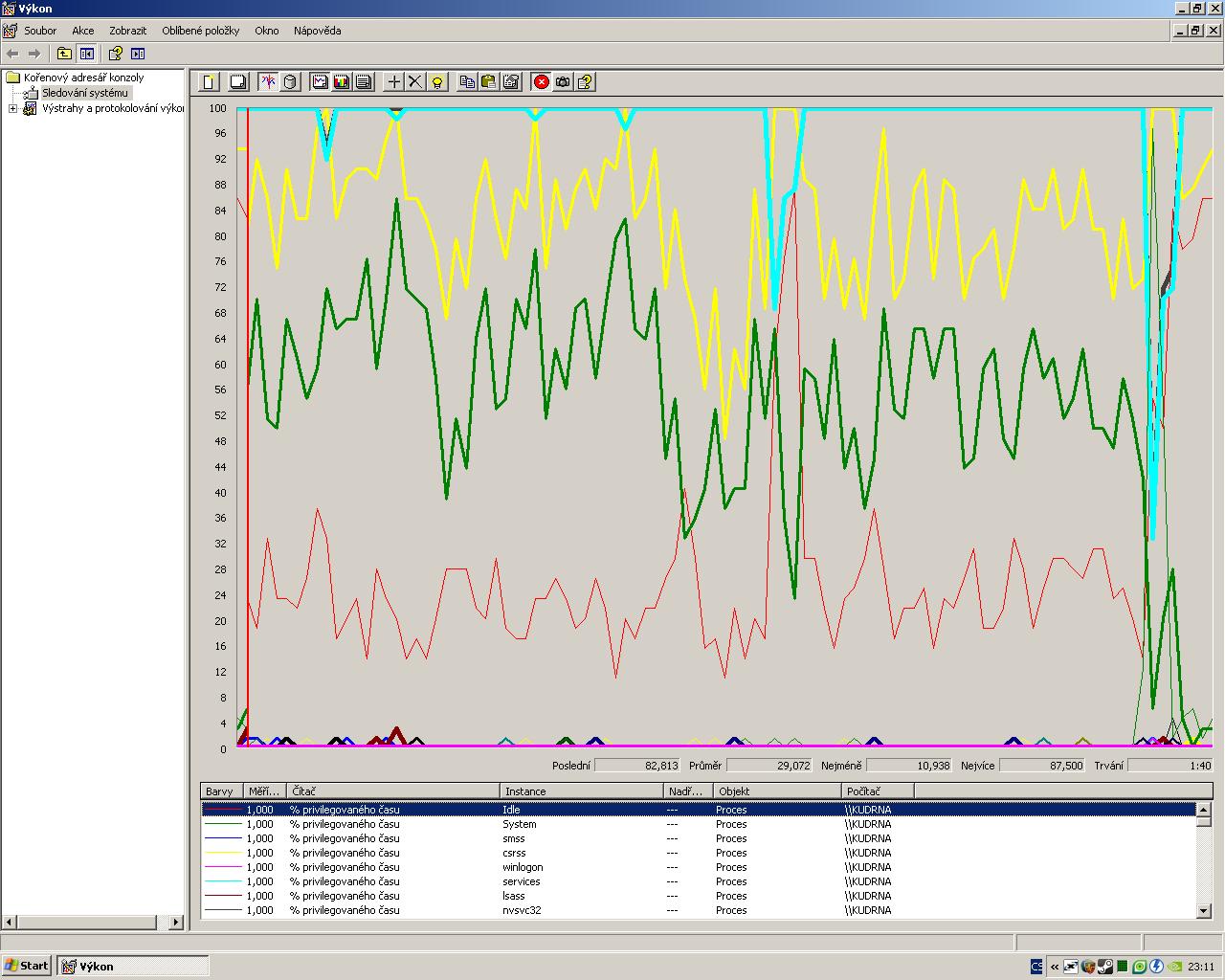The width and height of the screenshot is (1225, 980).
Task: Select the csrss yellow counter row
Action: pyautogui.click(x=699, y=853)
